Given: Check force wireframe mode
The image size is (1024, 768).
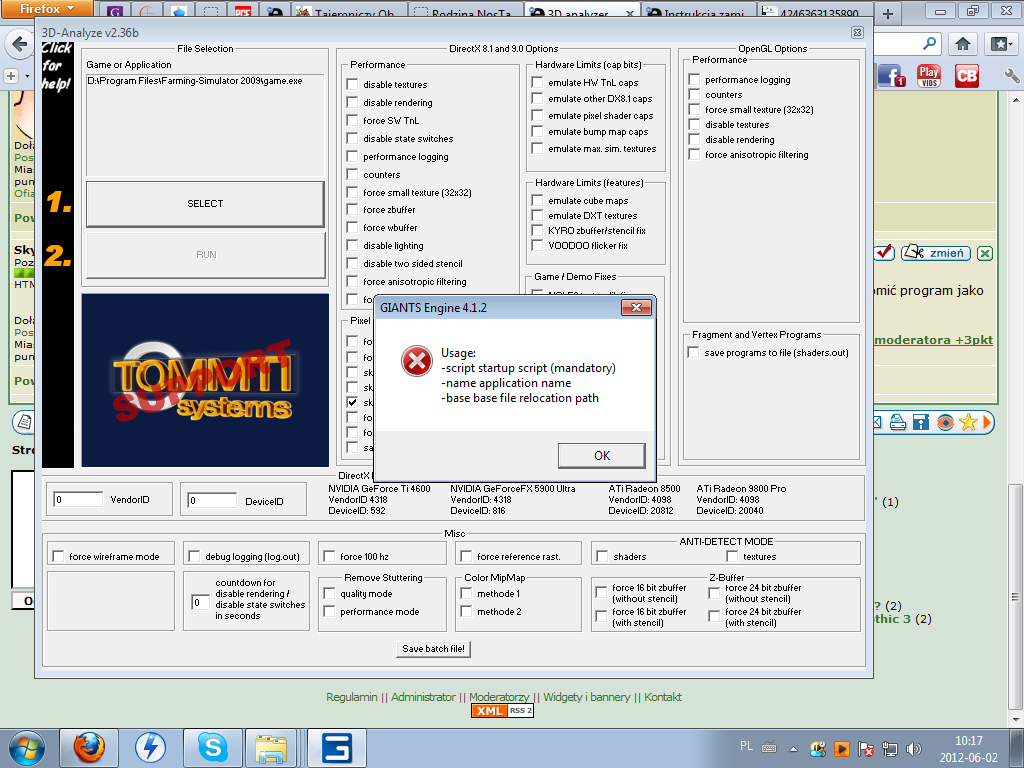Looking at the screenshot, I should 58,556.
